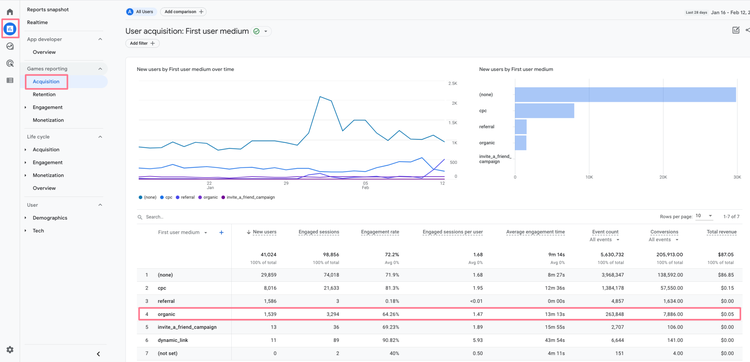The height and width of the screenshot is (362, 750).
Task: Sort by the Engaged sessions column
Action: (319, 232)
